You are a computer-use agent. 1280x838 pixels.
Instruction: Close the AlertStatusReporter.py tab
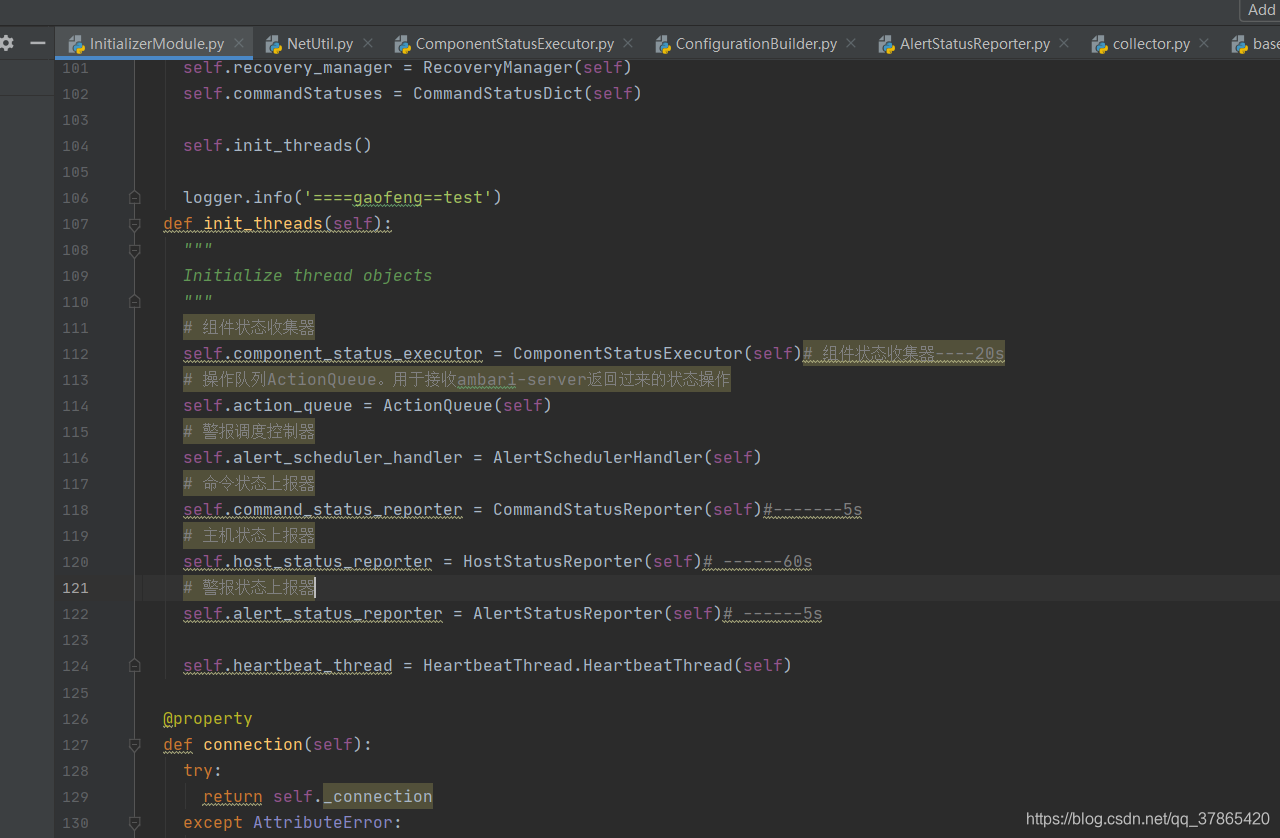coord(1064,44)
